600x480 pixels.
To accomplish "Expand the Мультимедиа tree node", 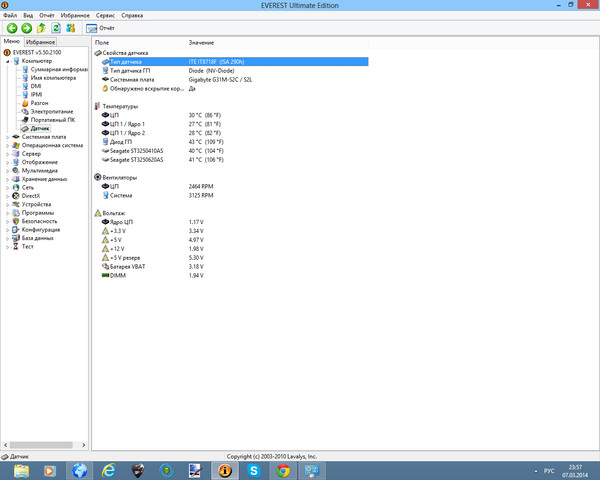I will click(x=7, y=171).
